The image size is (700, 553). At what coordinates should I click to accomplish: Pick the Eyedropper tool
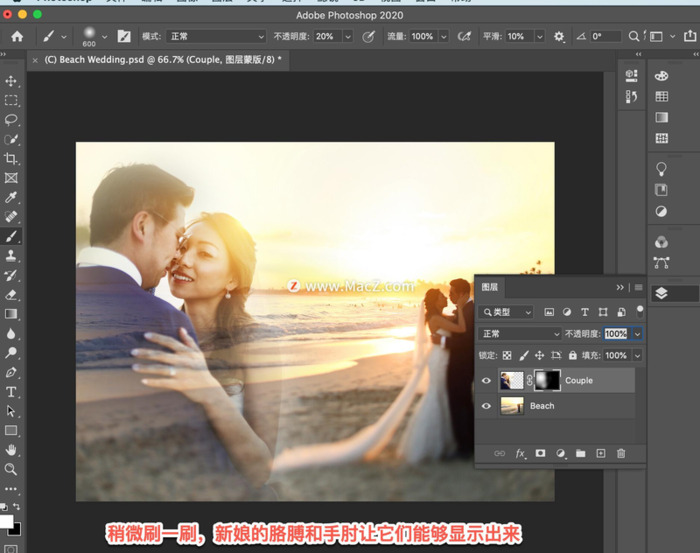11,198
